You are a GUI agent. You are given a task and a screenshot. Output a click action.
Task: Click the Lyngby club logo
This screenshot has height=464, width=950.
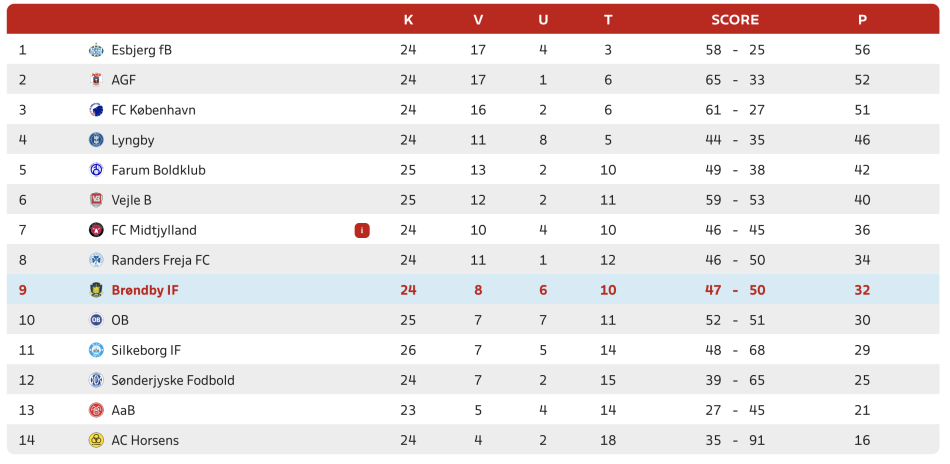tap(96, 140)
